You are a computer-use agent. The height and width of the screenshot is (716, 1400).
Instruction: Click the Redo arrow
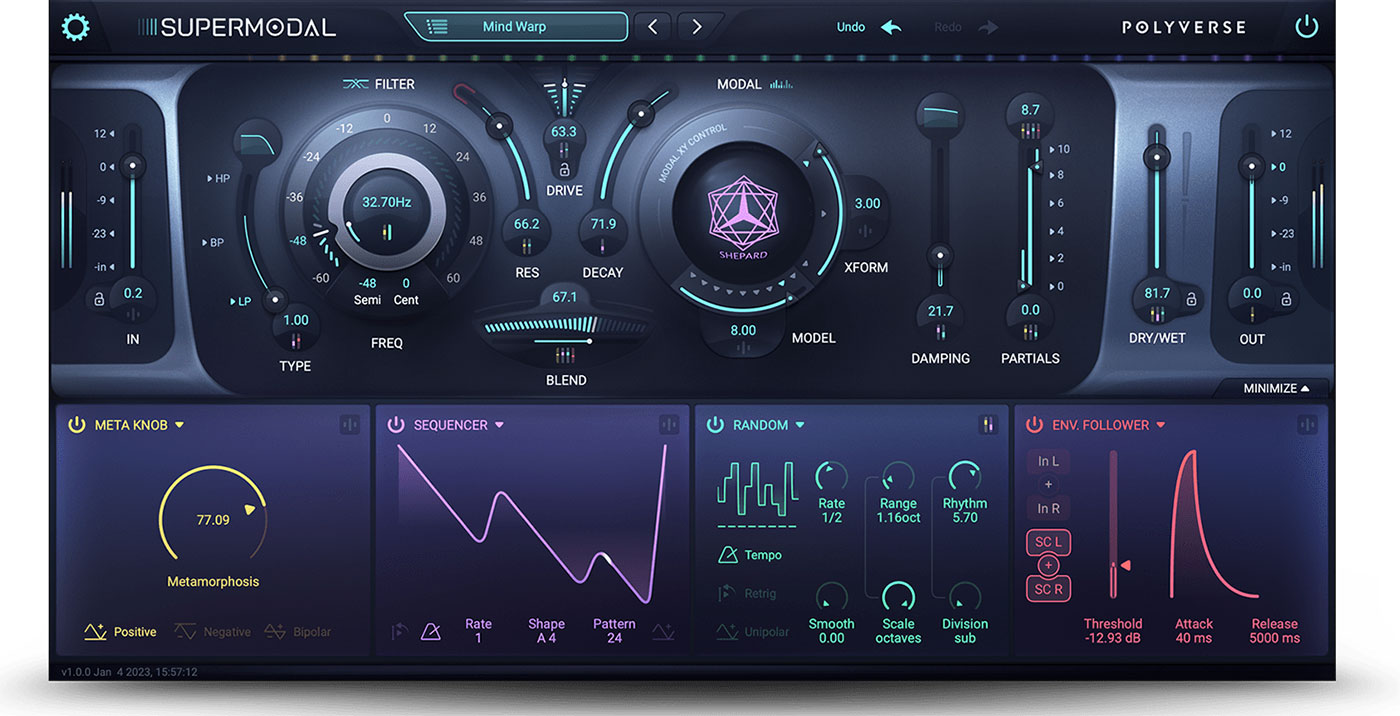[x=988, y=27]
